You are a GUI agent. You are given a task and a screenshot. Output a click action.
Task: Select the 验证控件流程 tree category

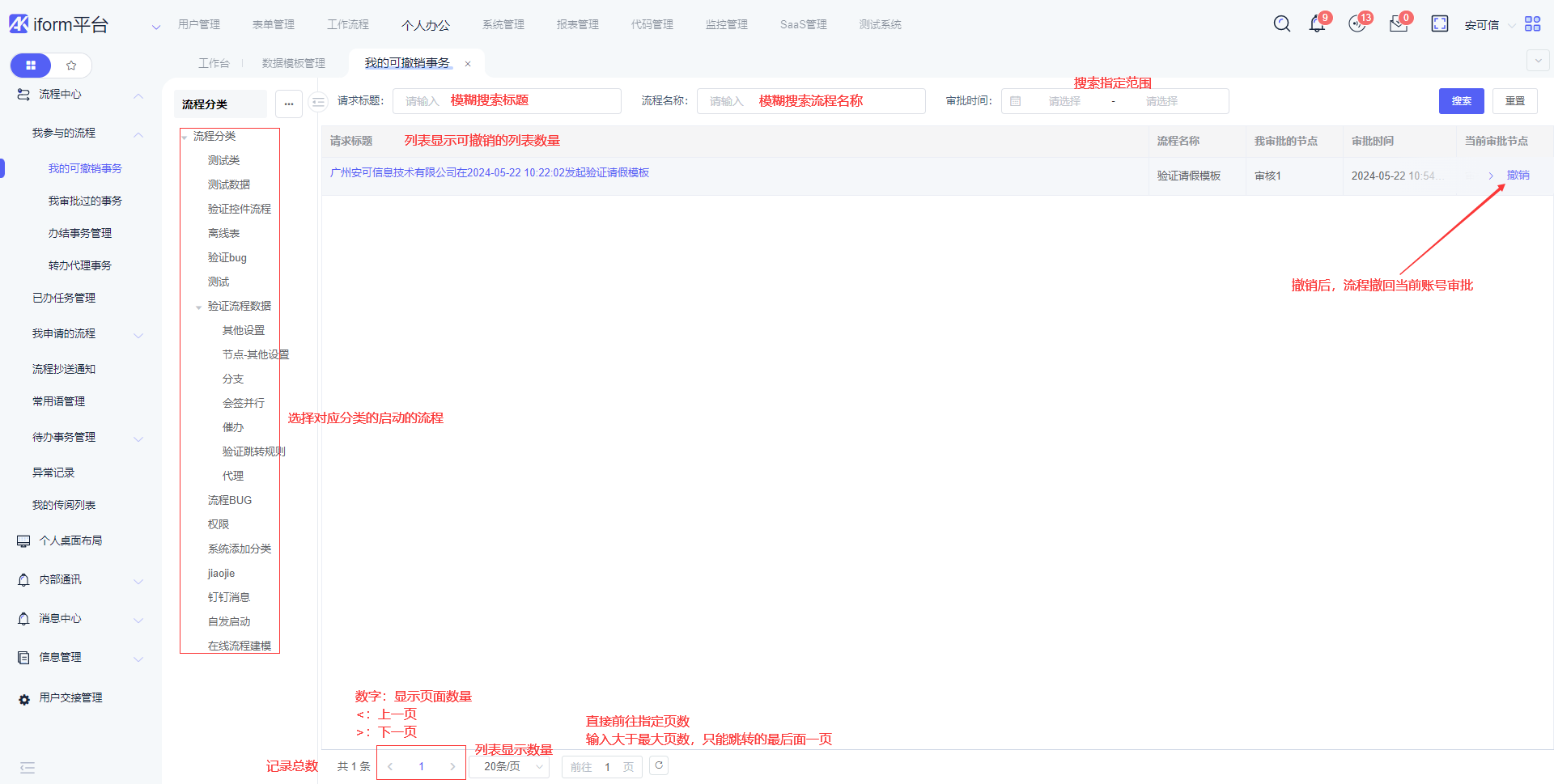[x=239, y=209]
